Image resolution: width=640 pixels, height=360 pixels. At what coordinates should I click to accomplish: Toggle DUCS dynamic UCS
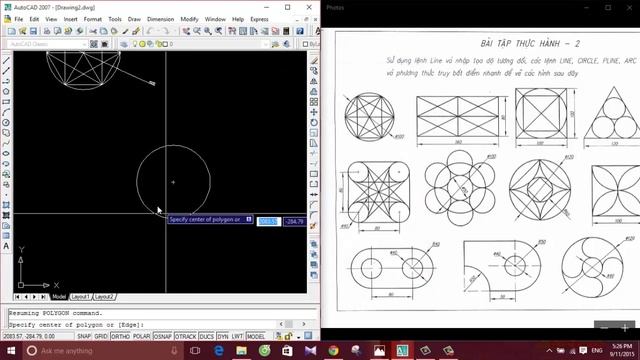pyautogui.click(x=207, y=336)
